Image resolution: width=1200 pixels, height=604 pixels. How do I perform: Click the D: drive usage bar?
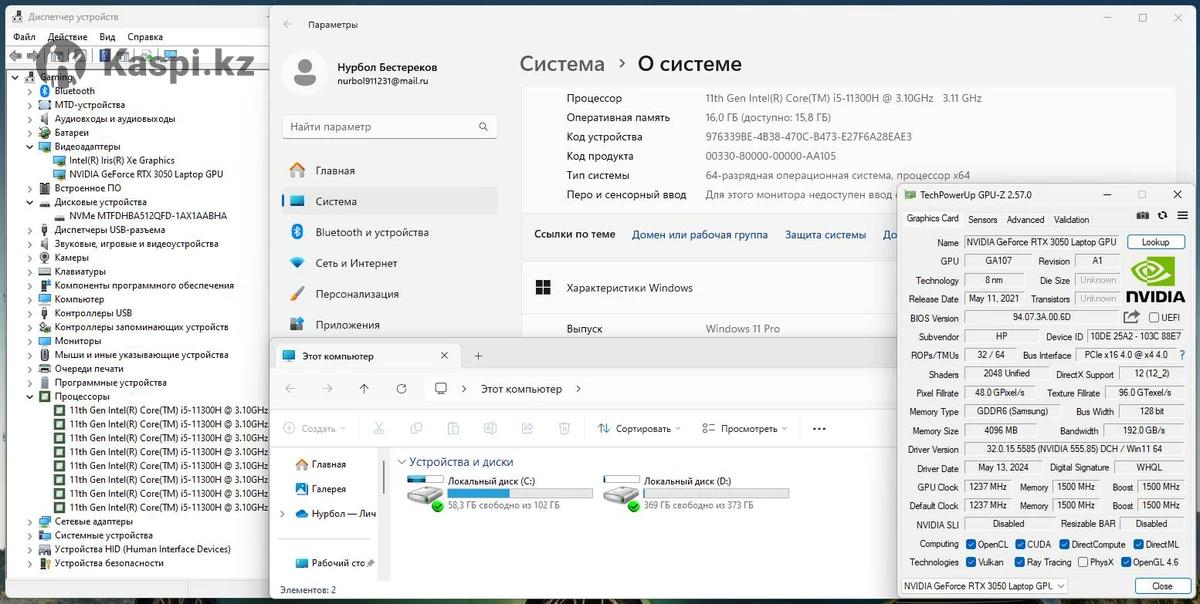click(x=716, y=493)
